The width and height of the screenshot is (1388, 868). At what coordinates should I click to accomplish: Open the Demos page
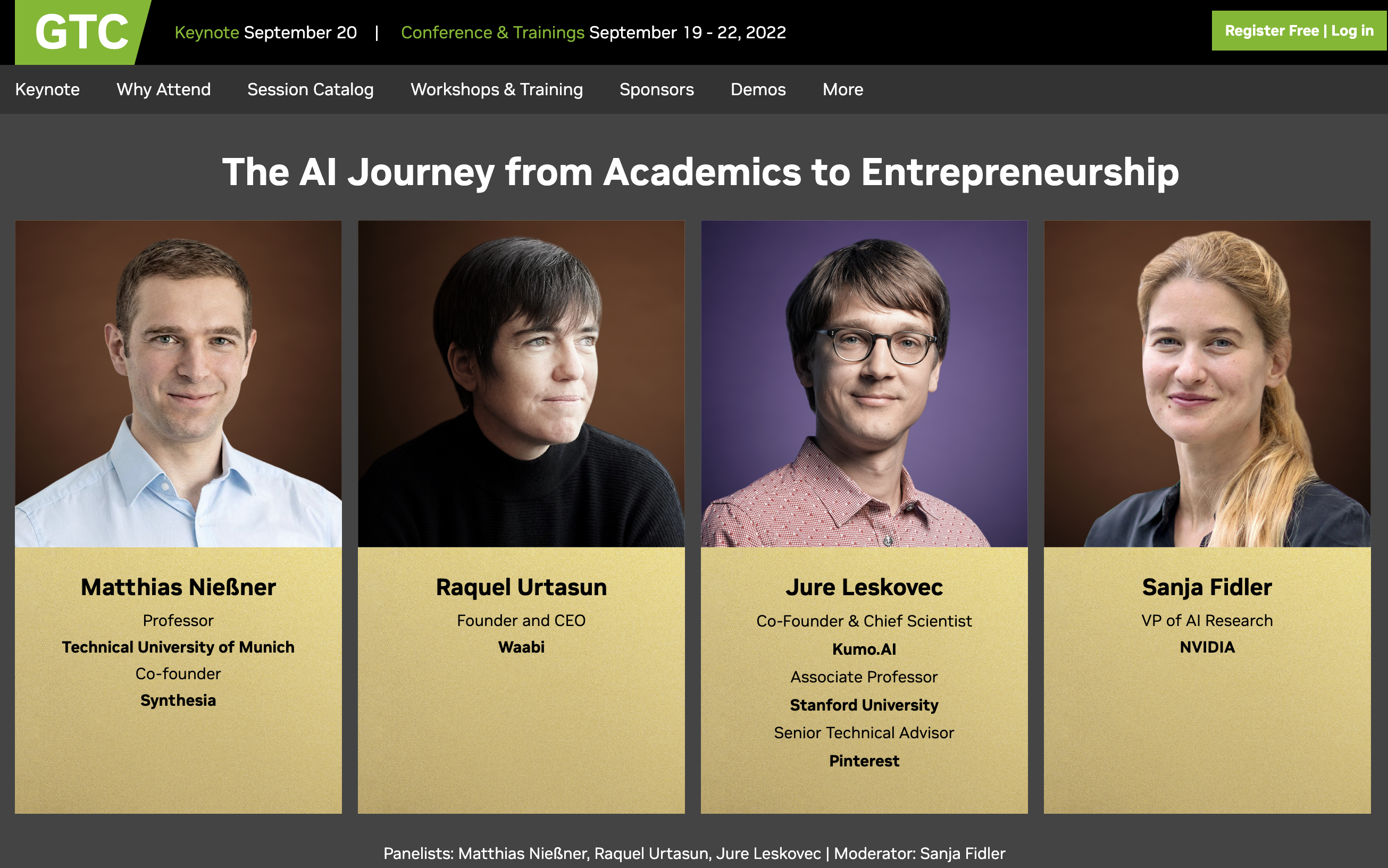[758, 89]
